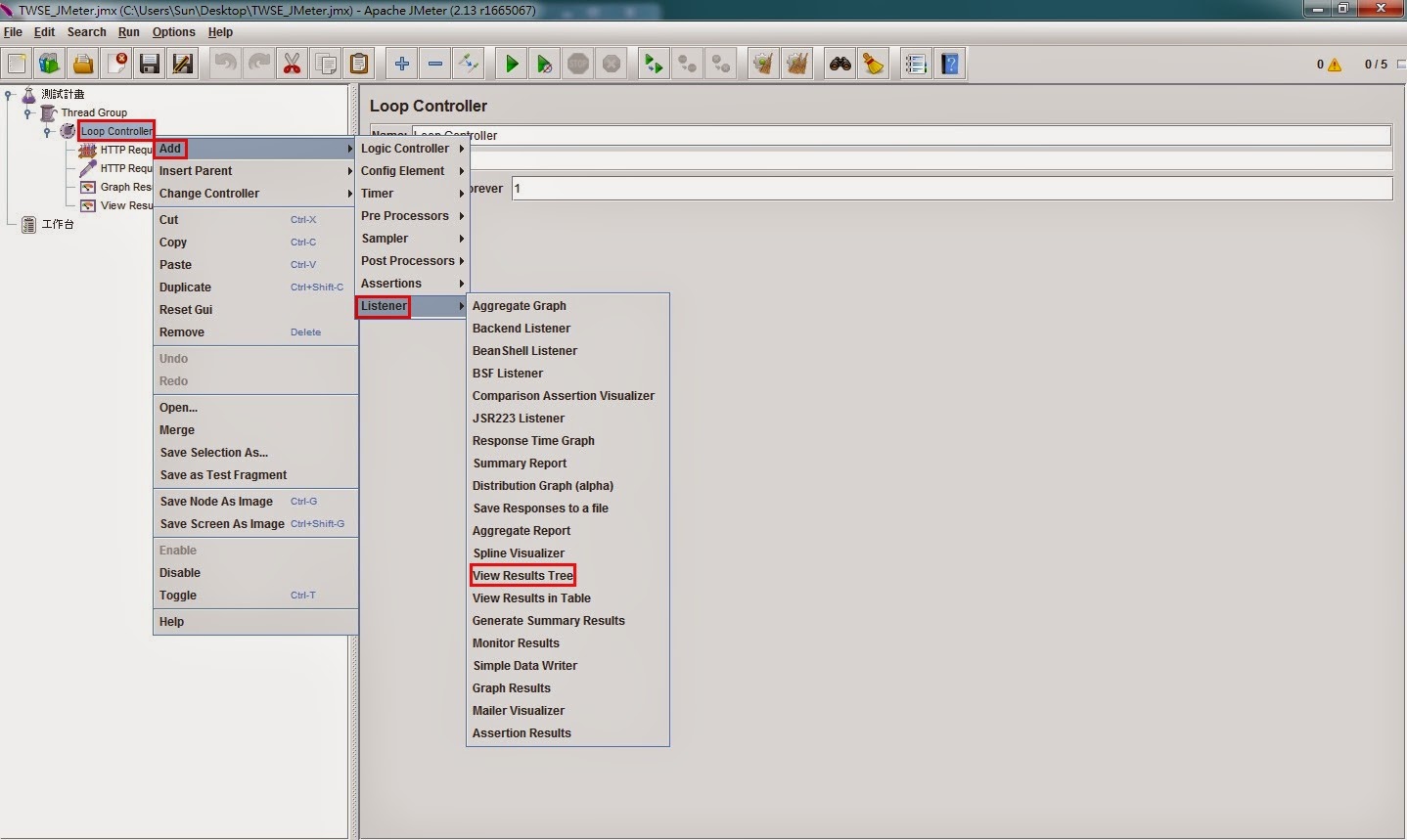Click the warning triangle error counter icon

pyautogui.click(x=1335, y=65)
